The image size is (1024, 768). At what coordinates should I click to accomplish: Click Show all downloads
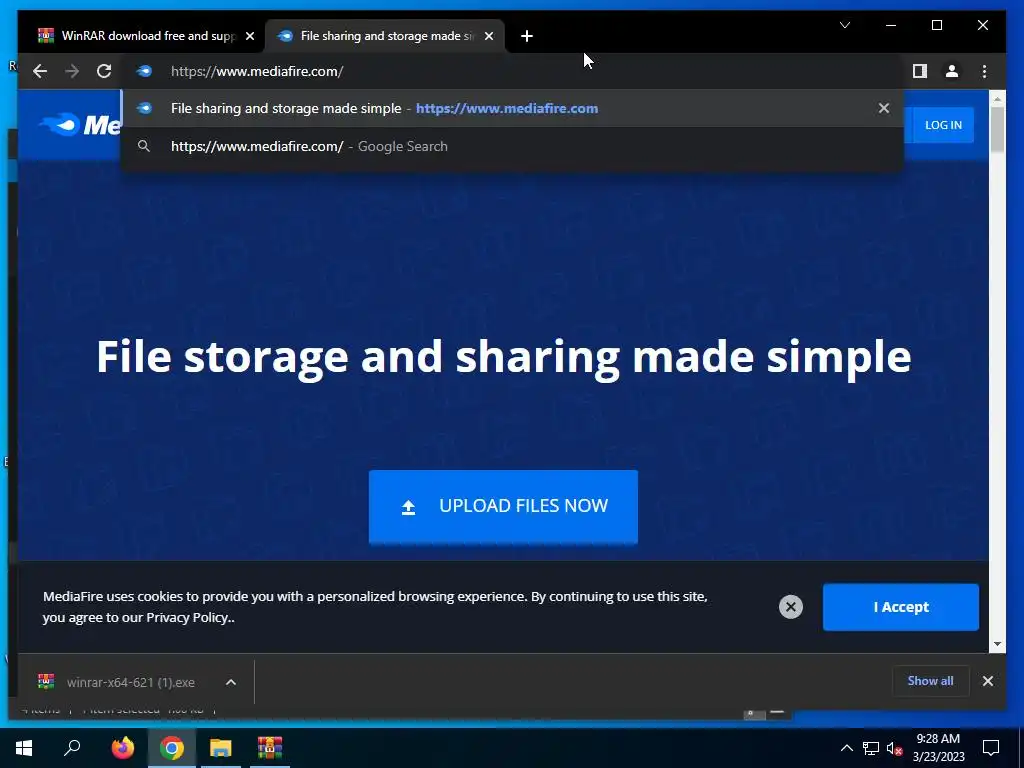point(930,680)
